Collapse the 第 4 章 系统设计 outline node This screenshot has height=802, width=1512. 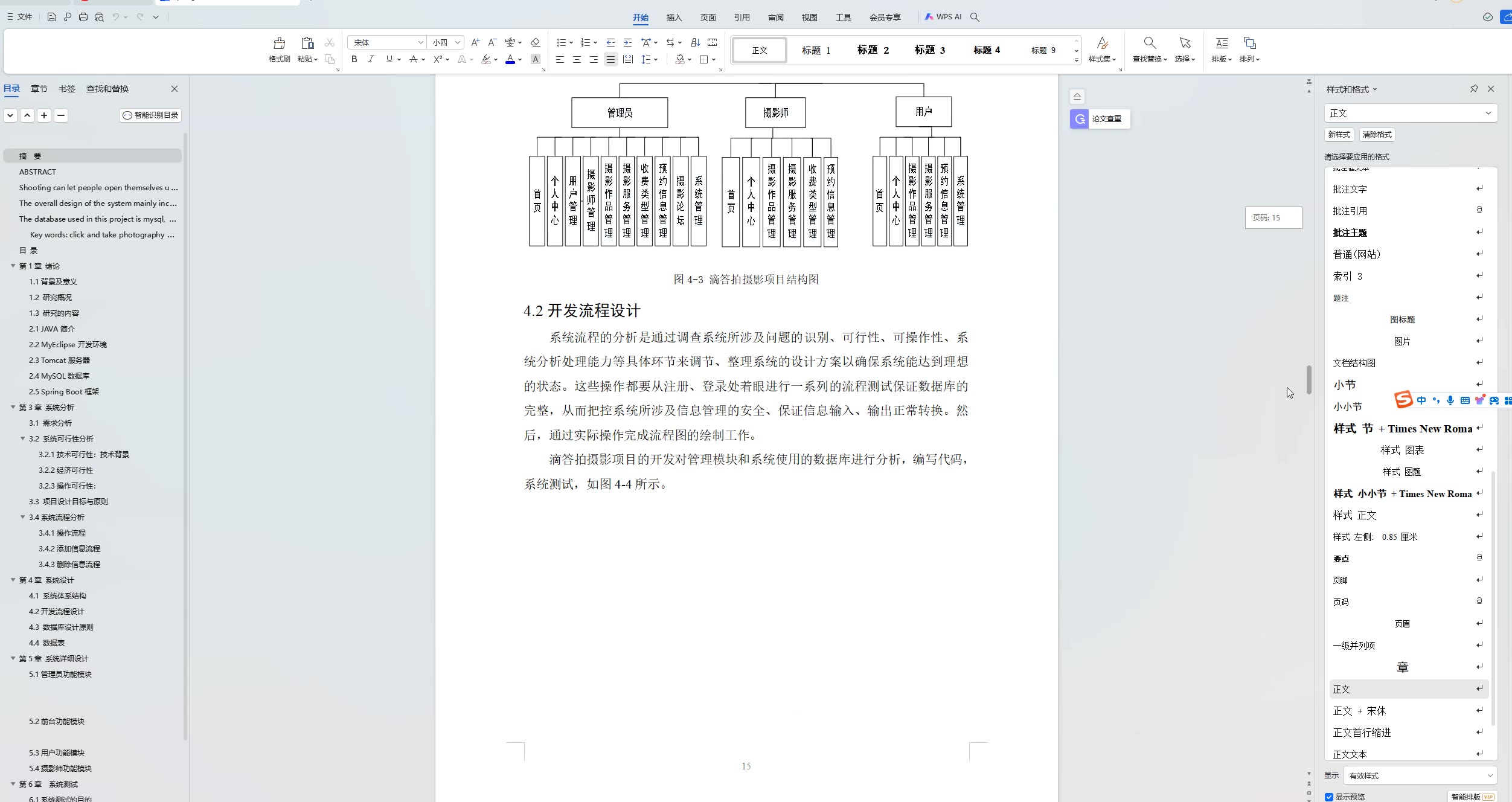click(x=13, y=580)
